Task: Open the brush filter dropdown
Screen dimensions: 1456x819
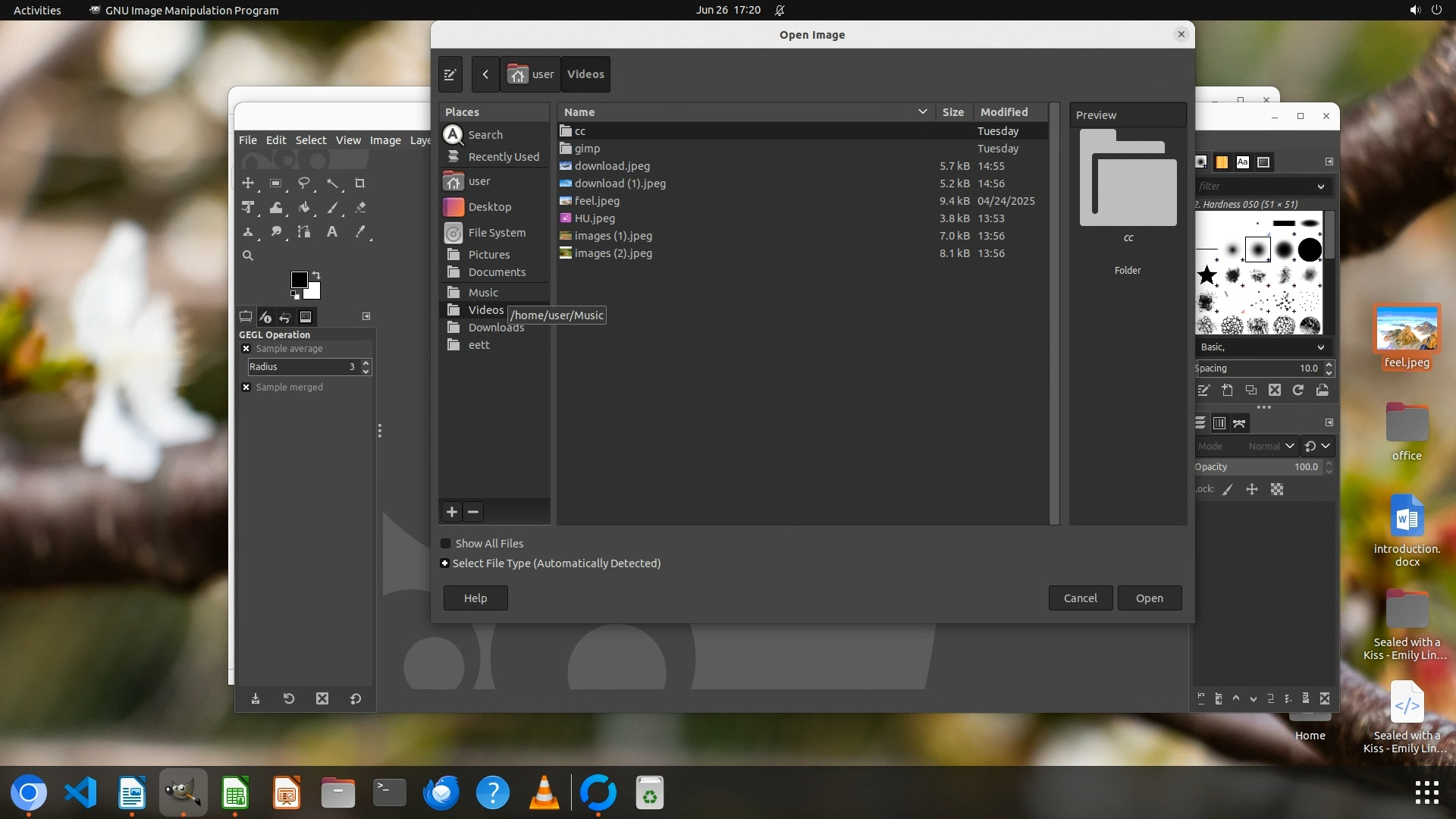Action: (x=1321, y=187)
